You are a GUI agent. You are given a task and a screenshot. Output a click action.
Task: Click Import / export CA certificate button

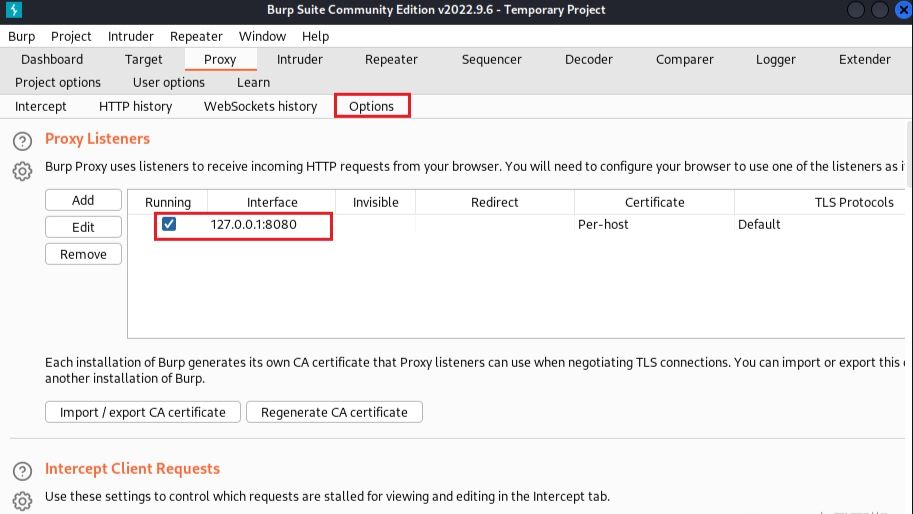point(143,412)
